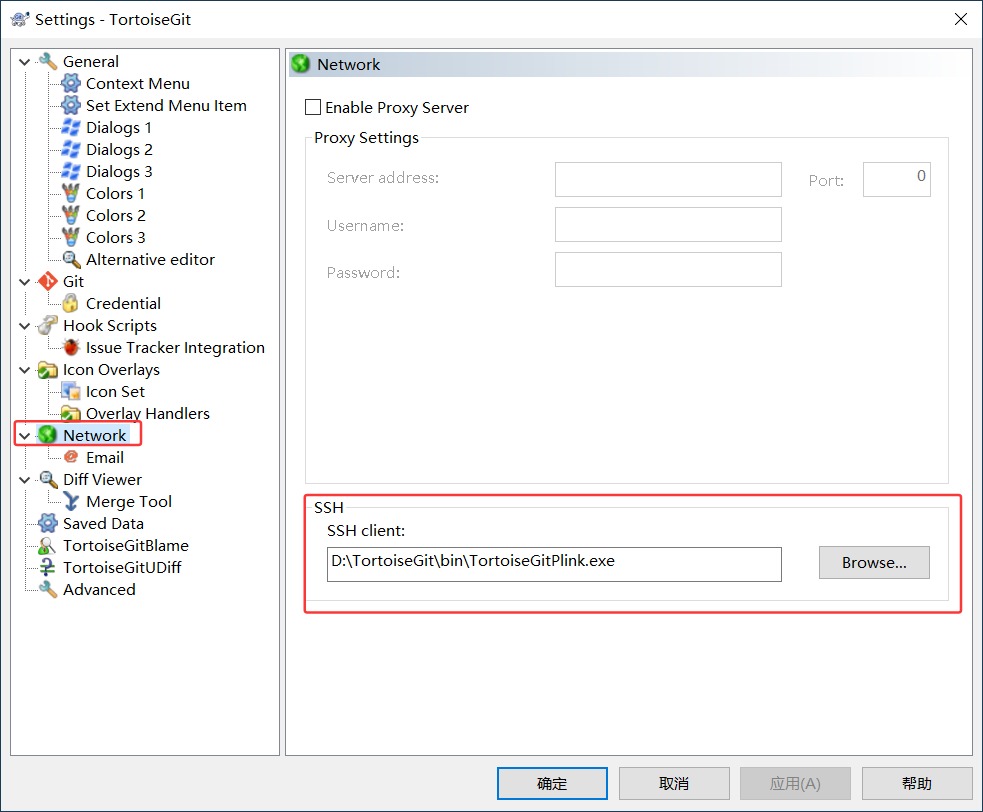Open Email settings under Network
This screenshot has width=983, height=812.
pos(105,457)
